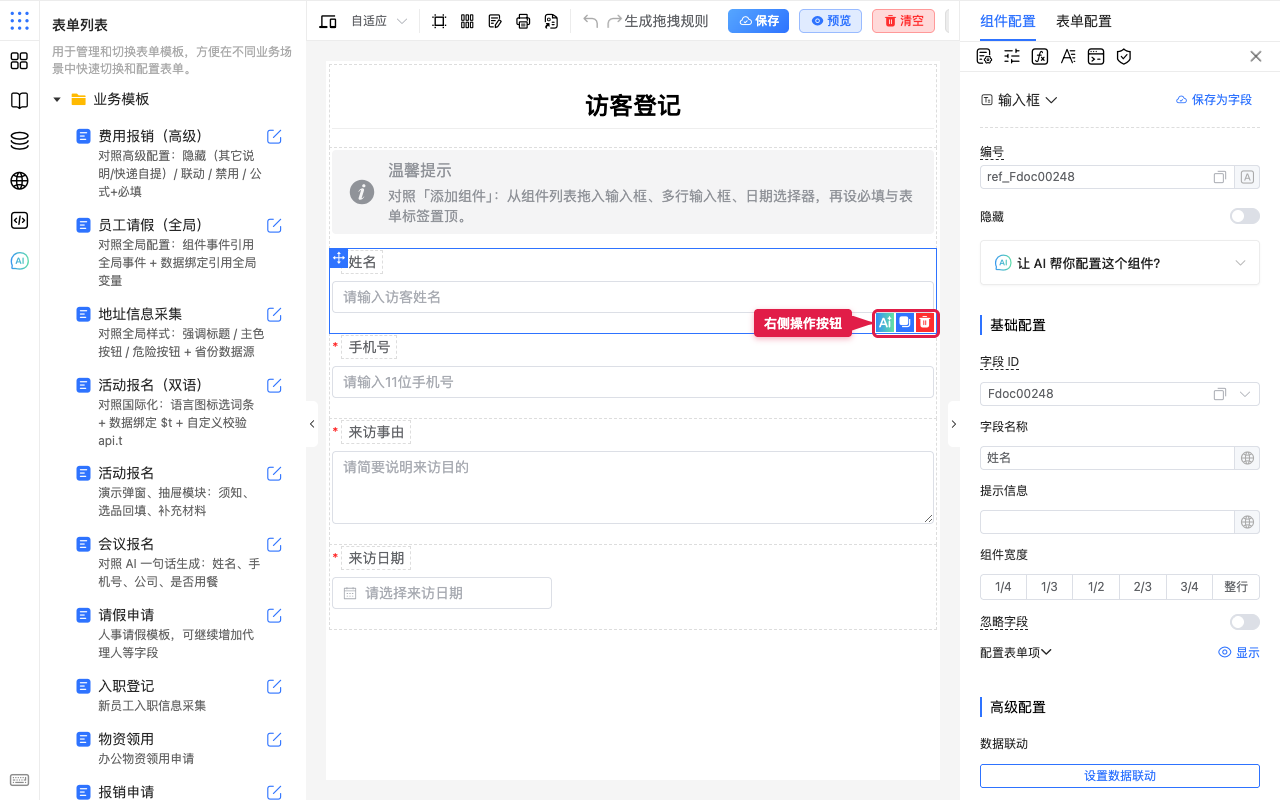Viewport: 1280px width, 800px height.
Task: Open the shield validation icon in config panel
Action: tap(1124, 57)
